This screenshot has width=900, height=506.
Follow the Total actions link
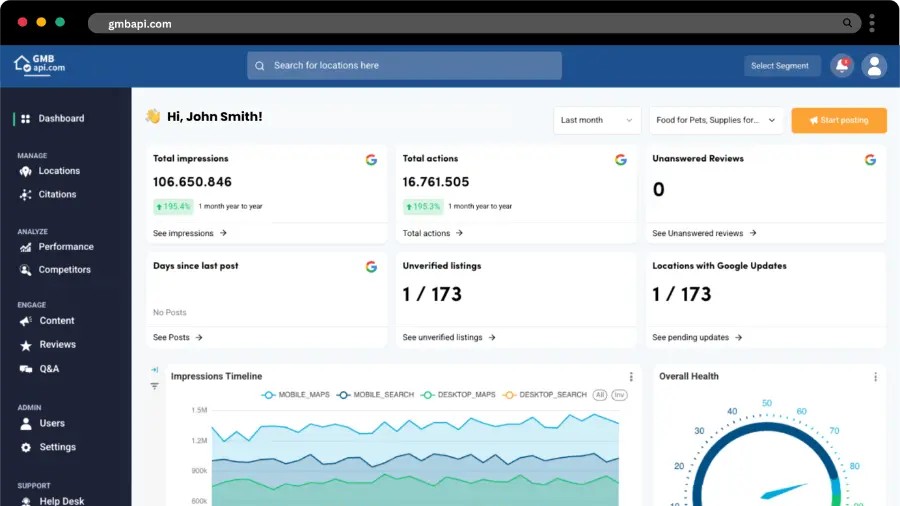tap(432, 233)
